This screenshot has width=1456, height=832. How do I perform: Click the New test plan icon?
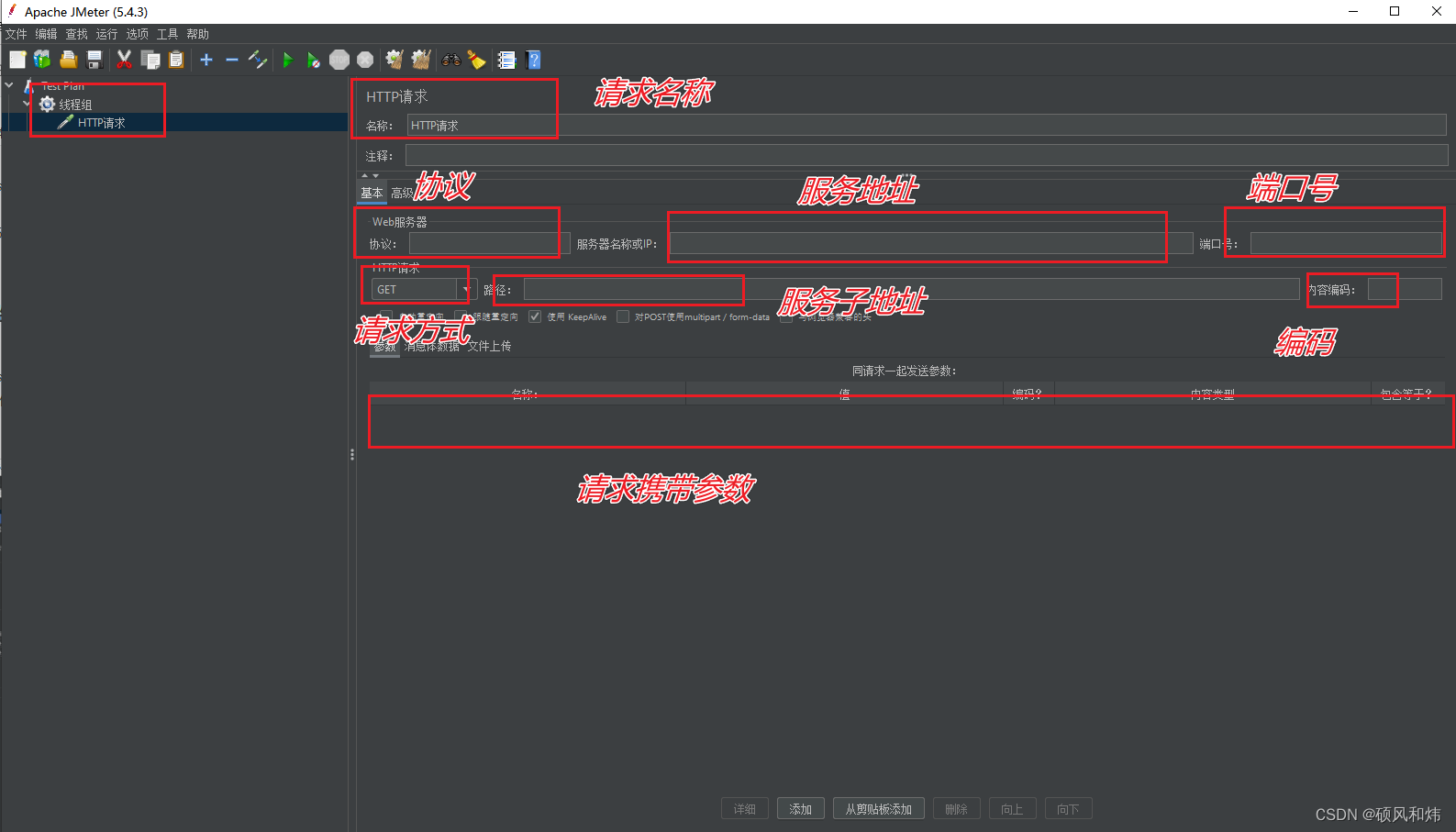tap(17, 60)
